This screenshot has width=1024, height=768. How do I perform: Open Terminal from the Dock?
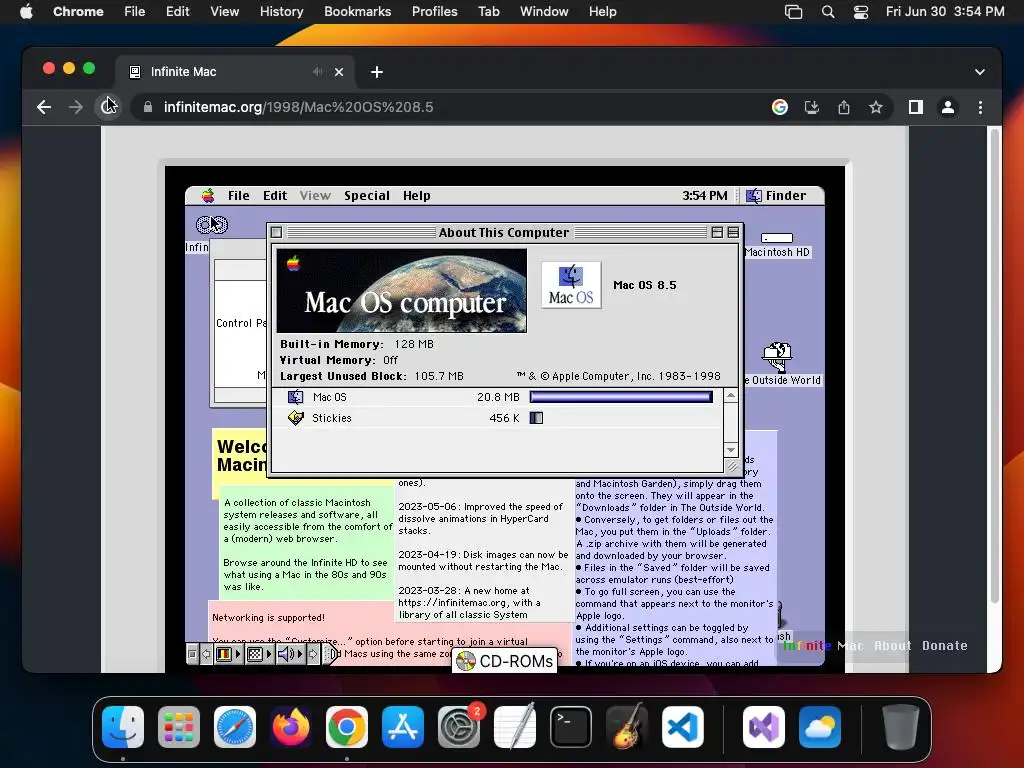pyautogui.click(x=571, y=727)
